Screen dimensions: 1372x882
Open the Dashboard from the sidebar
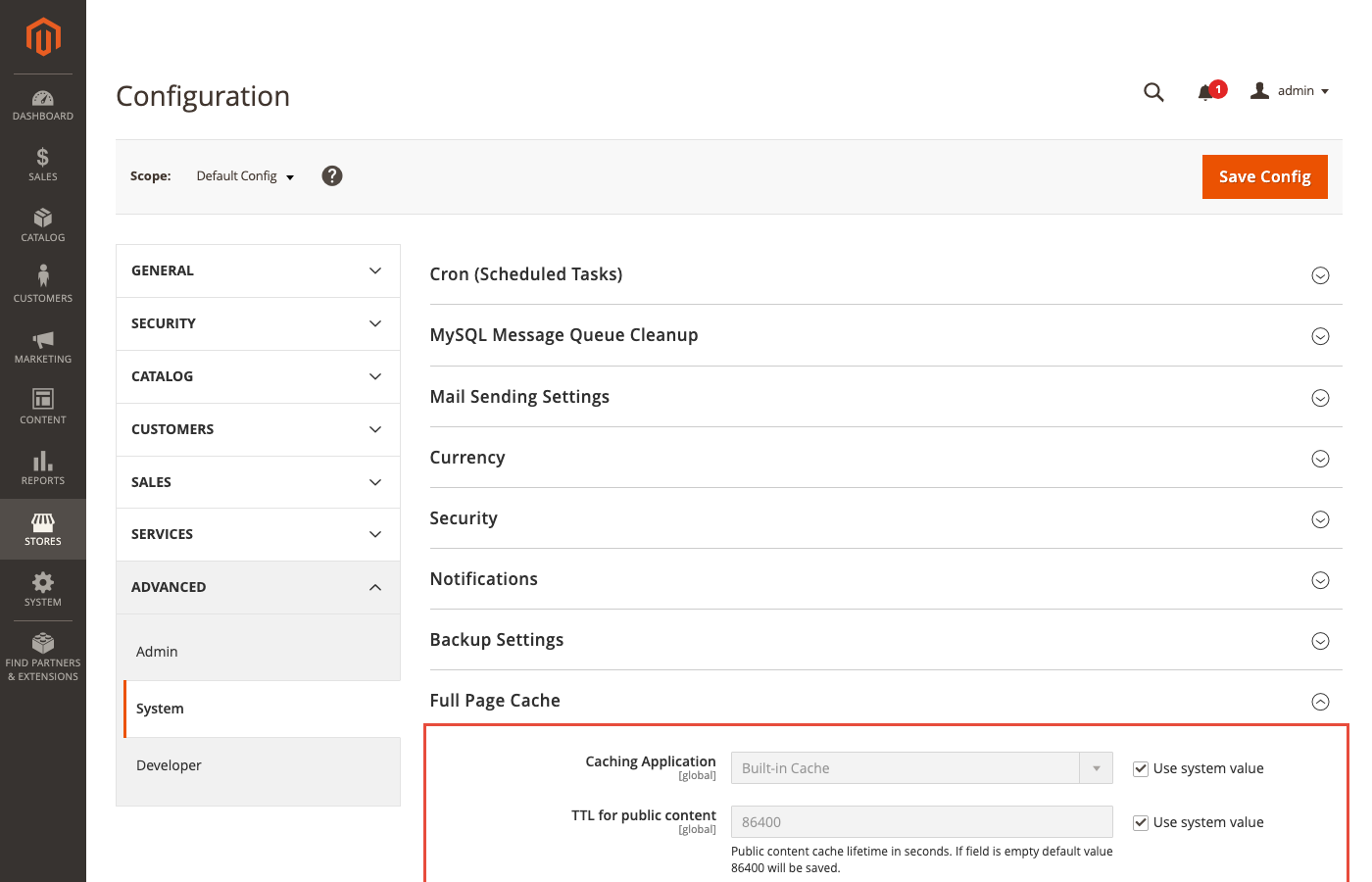click(x=42, y=105)
